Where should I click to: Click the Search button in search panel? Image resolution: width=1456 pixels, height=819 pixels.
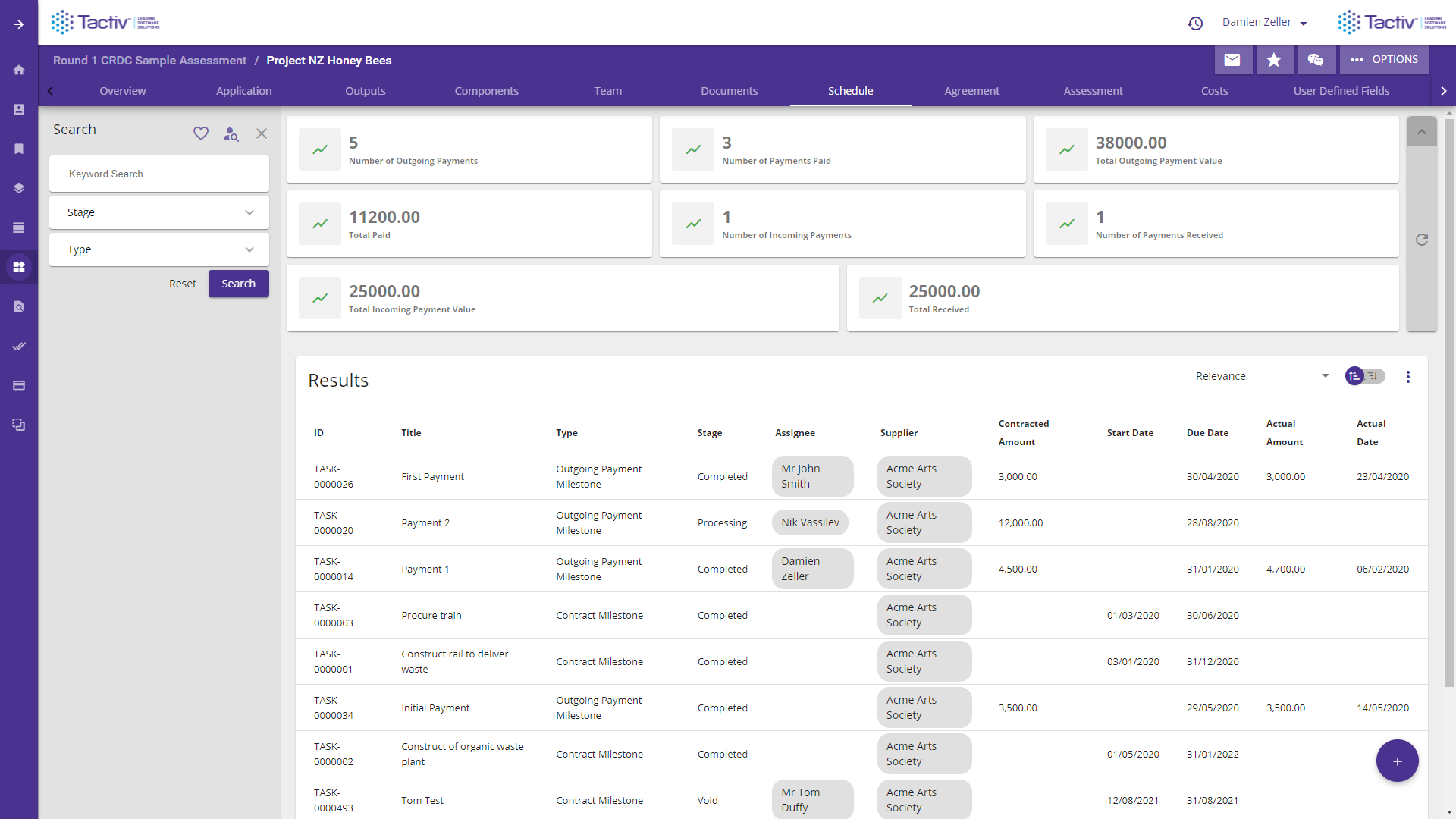[238, 284]
